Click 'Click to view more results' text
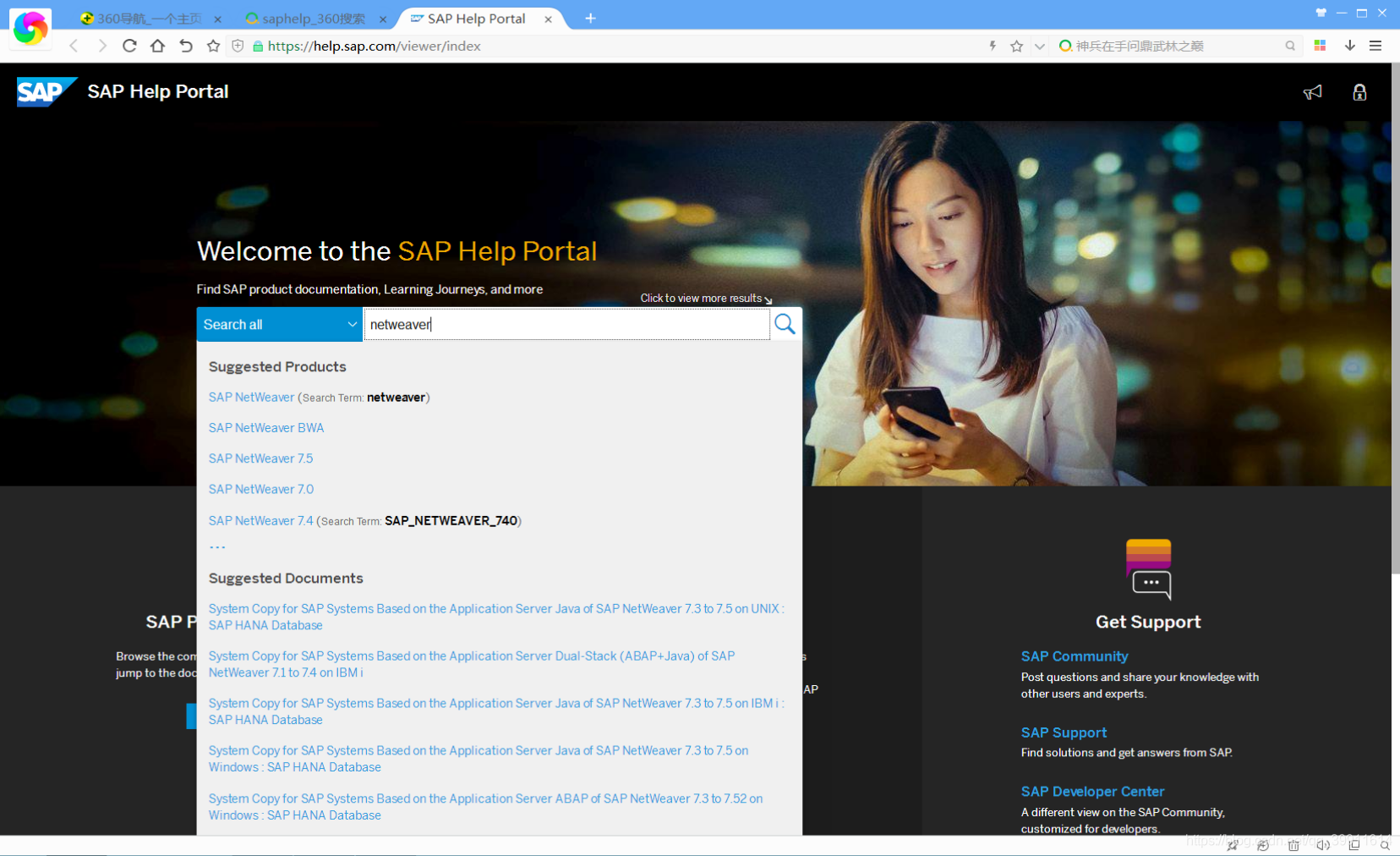Screen dimensions: 1400x856 click(701, 299)
